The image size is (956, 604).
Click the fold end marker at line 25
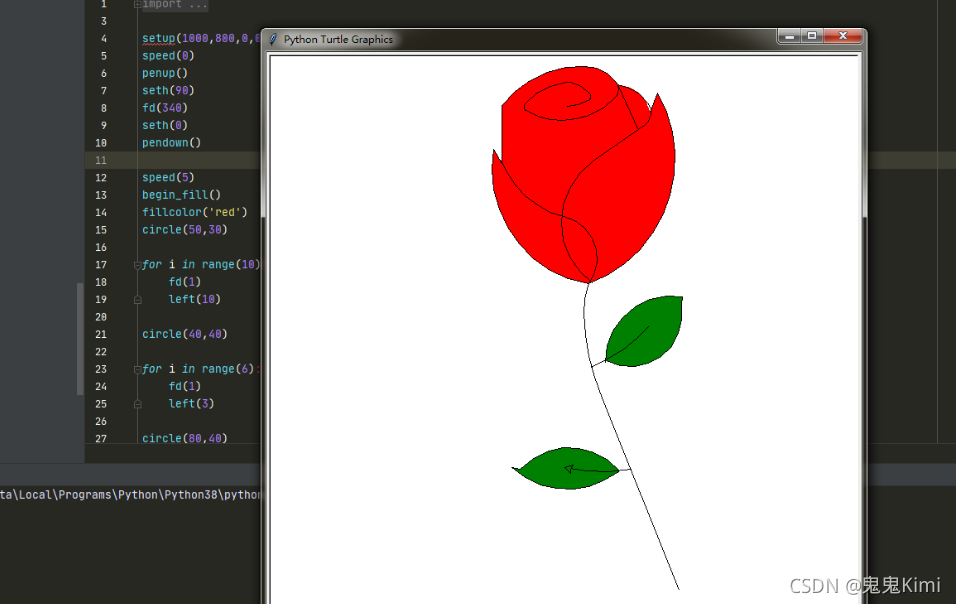(137, 403)
